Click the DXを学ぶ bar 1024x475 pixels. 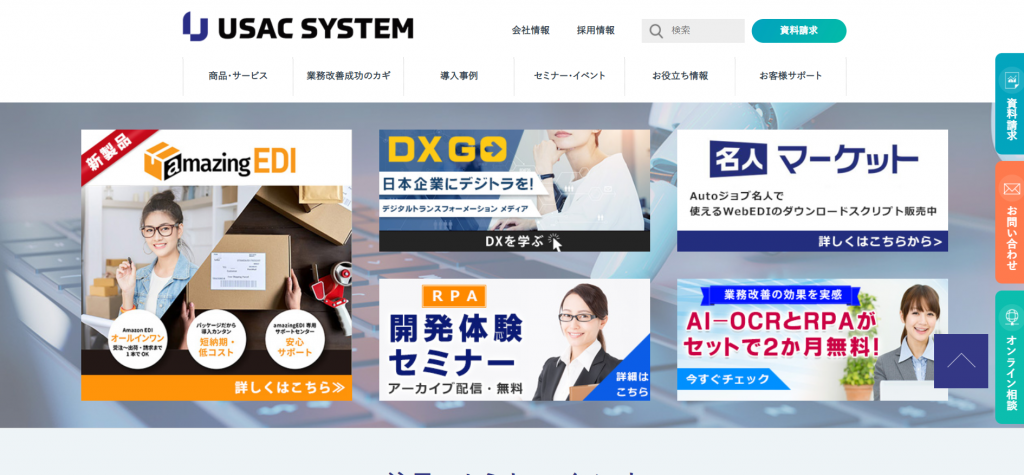(x=515, y=241)
